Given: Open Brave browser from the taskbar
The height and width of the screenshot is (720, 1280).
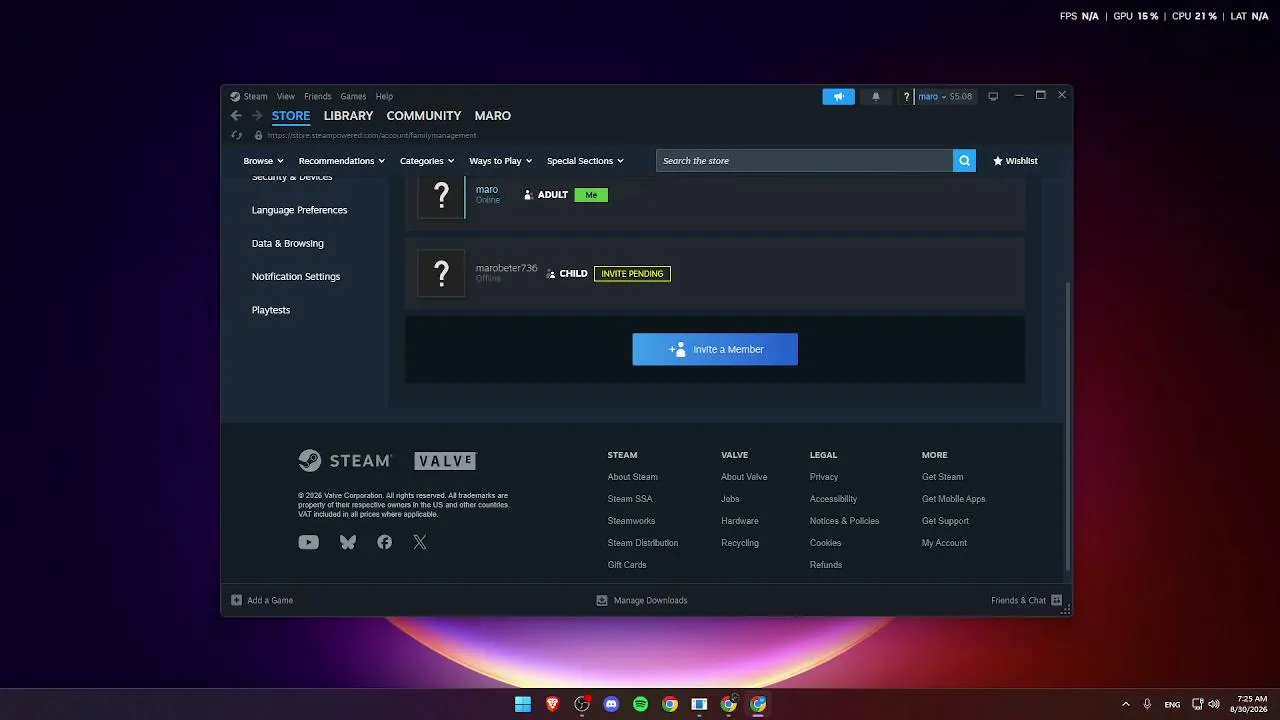Looking at the screenshot, I should 552,704.
